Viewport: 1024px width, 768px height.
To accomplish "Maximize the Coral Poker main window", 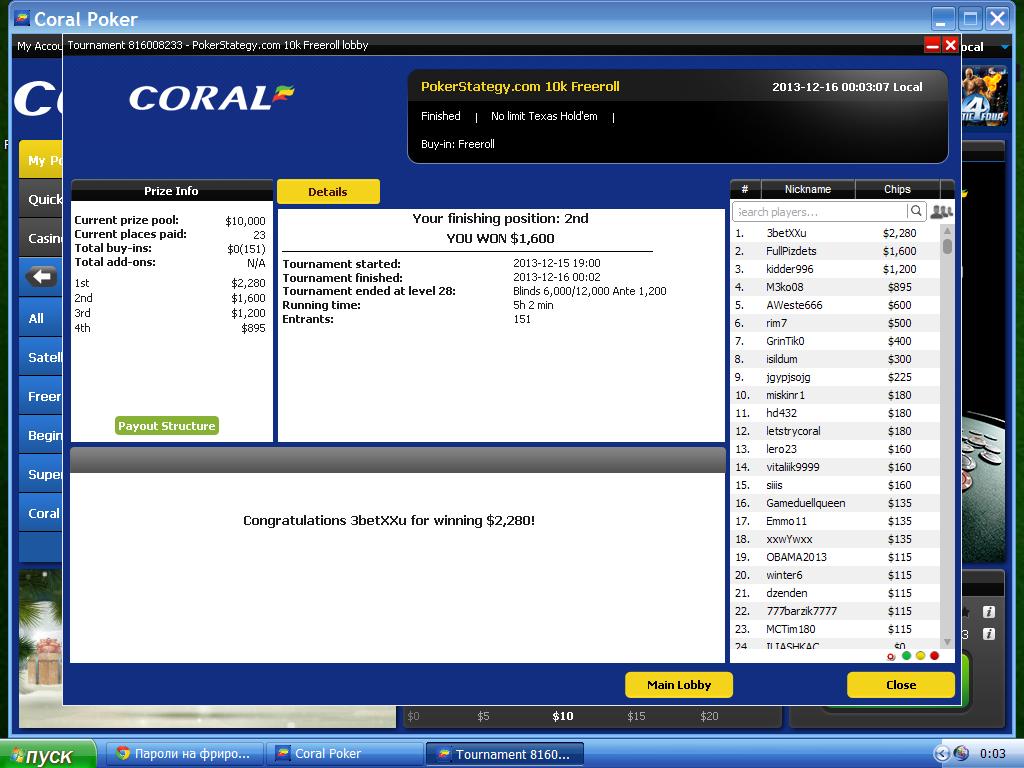I will tap(970, 19).
